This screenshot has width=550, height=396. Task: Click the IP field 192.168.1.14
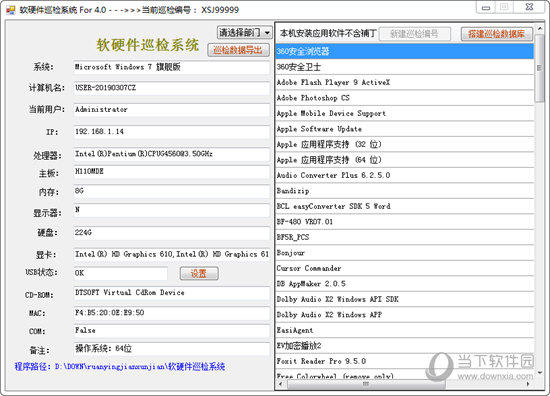point(172,132)
